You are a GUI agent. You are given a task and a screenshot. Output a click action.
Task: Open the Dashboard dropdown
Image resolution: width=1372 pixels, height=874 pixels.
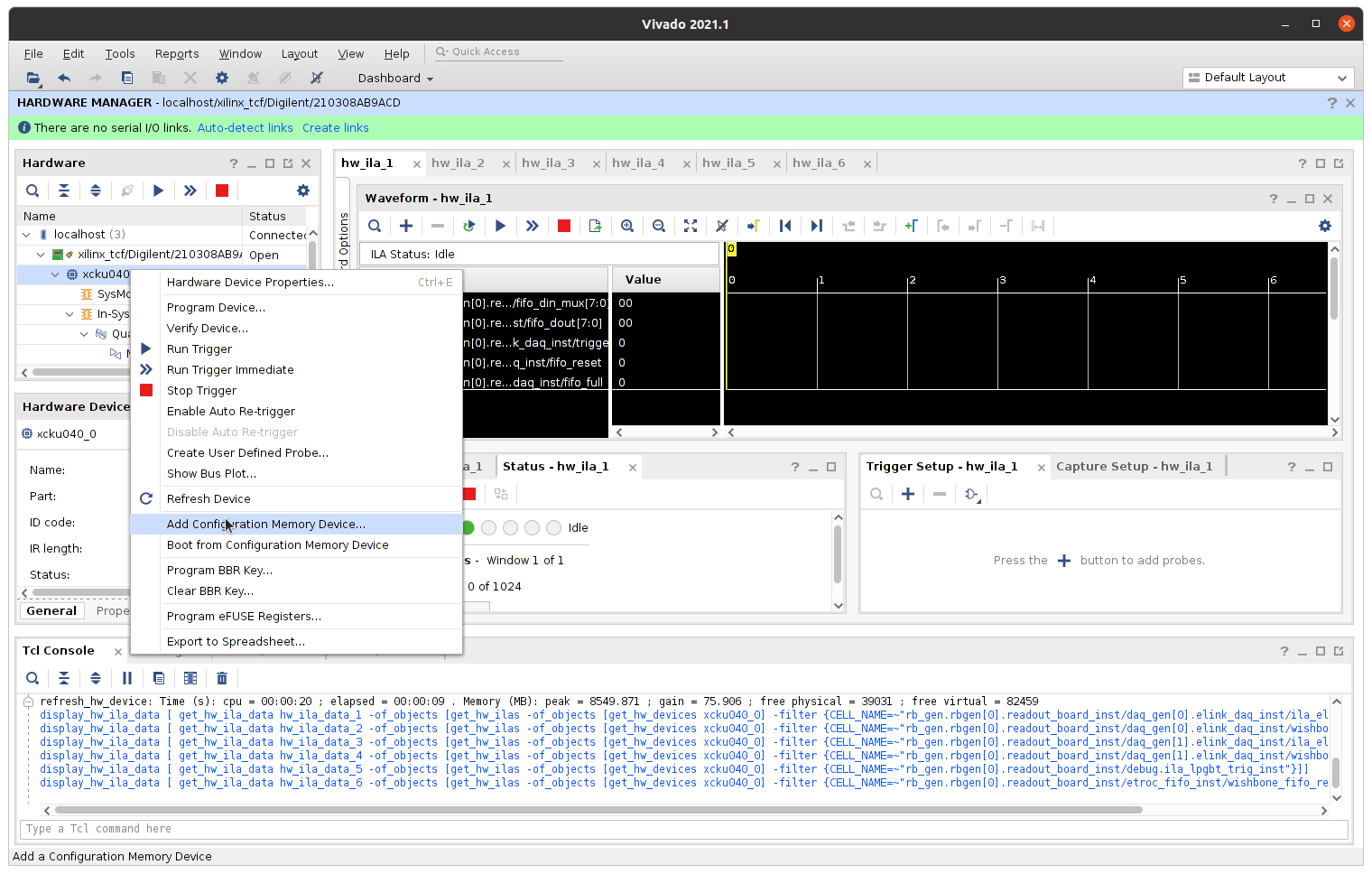[x=395, y=79]
